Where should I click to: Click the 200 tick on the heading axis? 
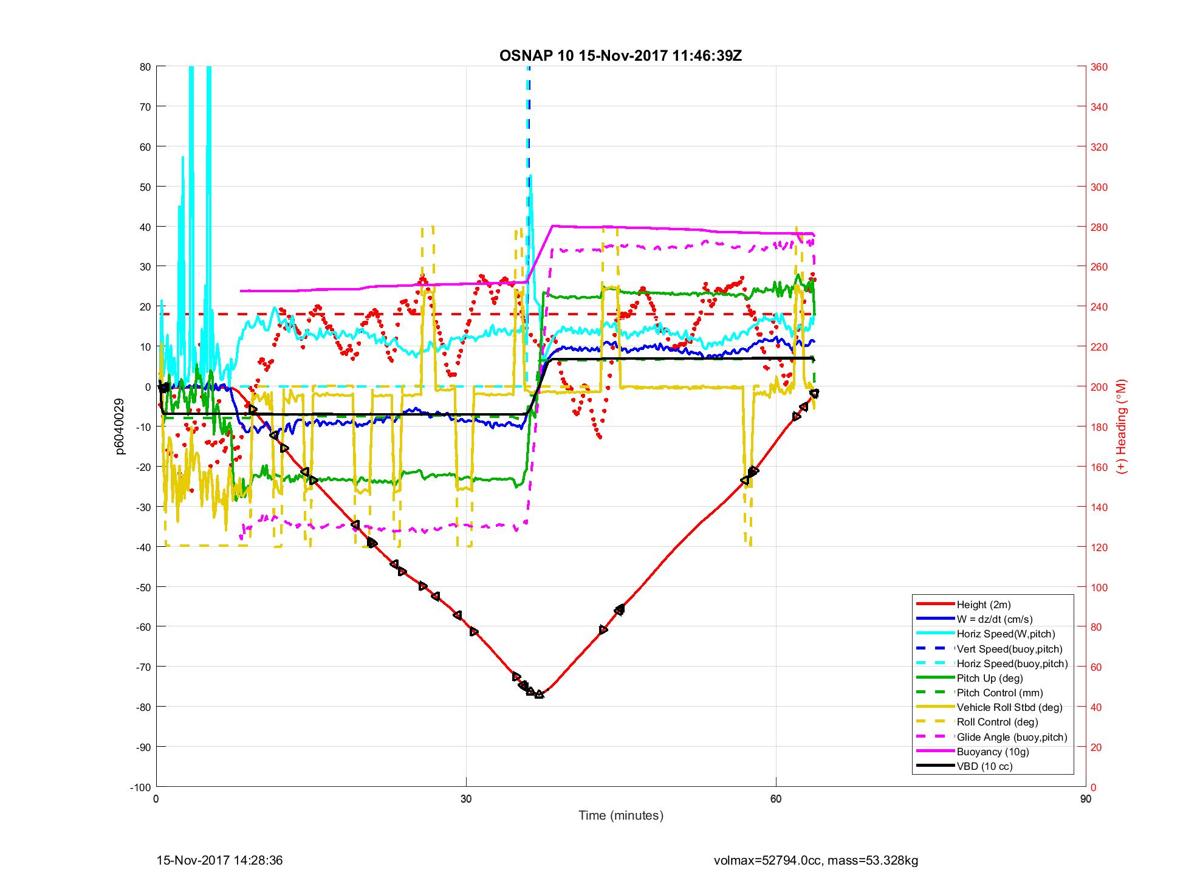point(1101,387)
